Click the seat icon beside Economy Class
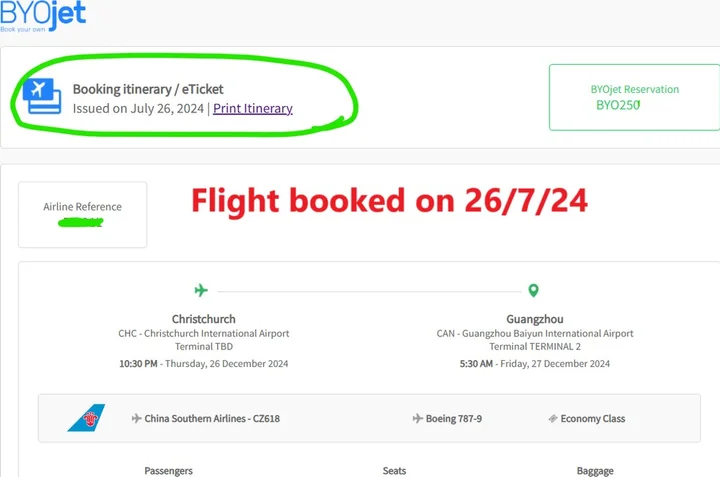The width and height of the screenshot is (720, 477). point(552,418)
